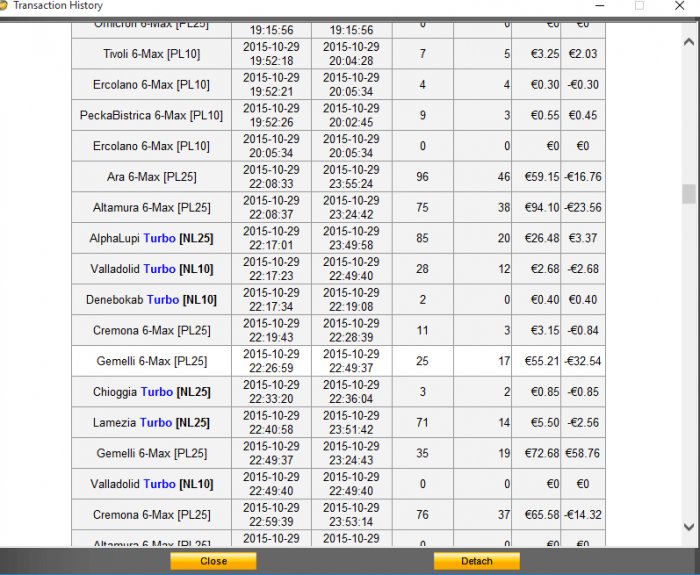The width and height of the screenshot is (700, 575).
Task: Click the scrollbar down arrow
Action: 689,527
